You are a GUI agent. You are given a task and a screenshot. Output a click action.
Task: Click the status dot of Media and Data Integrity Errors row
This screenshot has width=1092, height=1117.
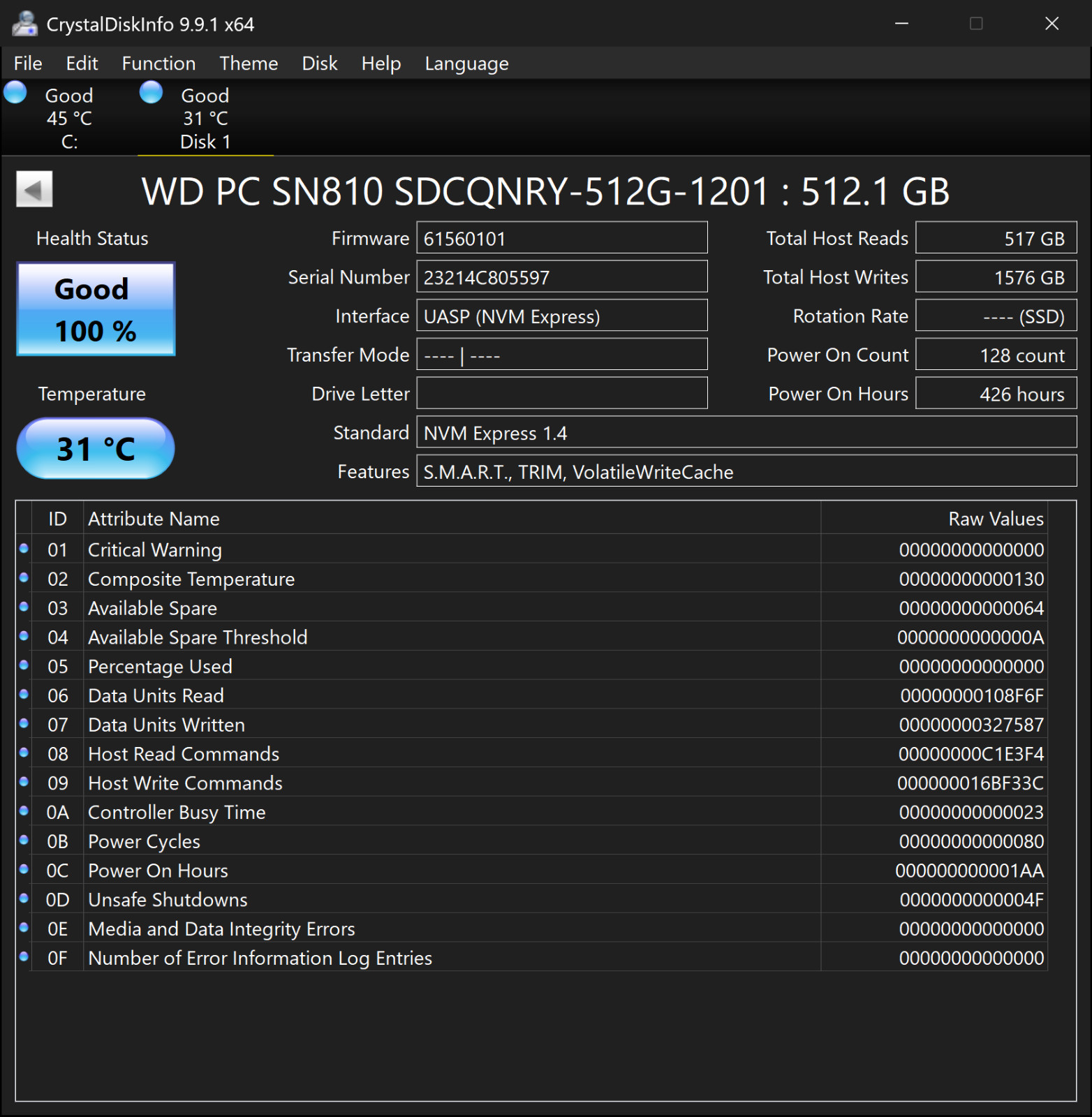(24, 928)
